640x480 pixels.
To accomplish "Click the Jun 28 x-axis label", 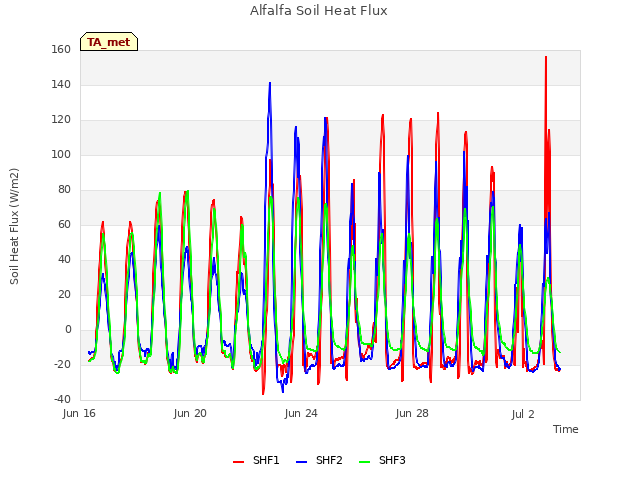I will (412, 413).
